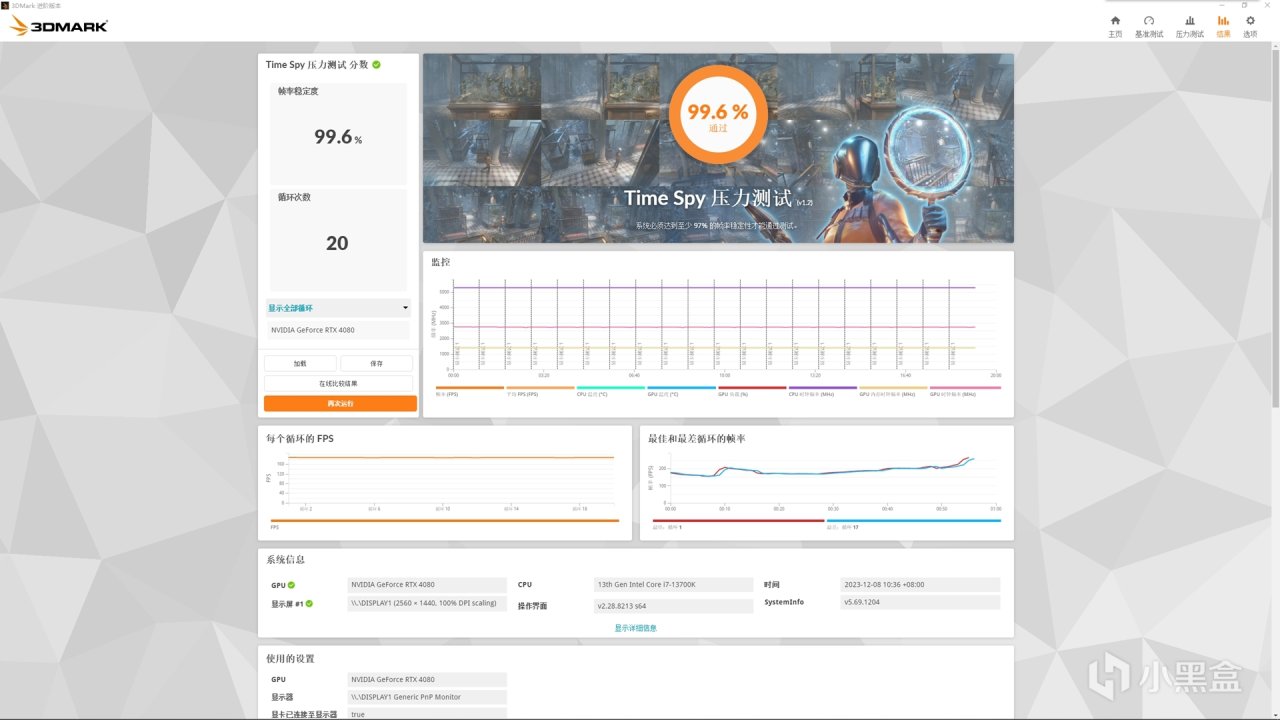Toggle the blue best-loop 循环 17 legend

tap(912, 521)
